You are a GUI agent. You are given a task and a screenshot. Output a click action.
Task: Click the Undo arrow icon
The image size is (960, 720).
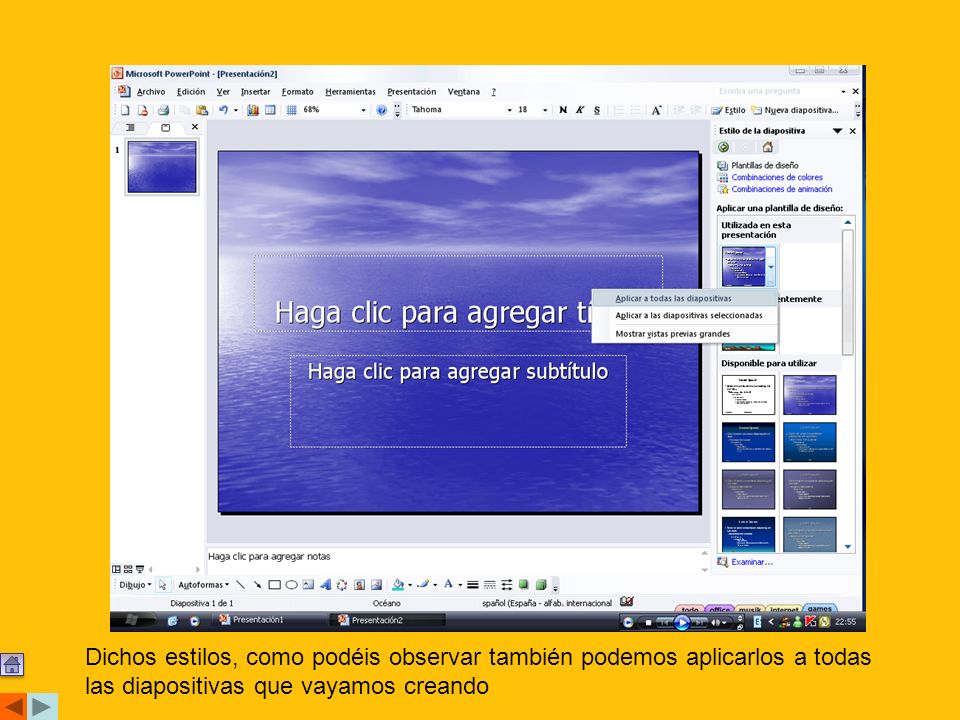[x=223, y=110]
